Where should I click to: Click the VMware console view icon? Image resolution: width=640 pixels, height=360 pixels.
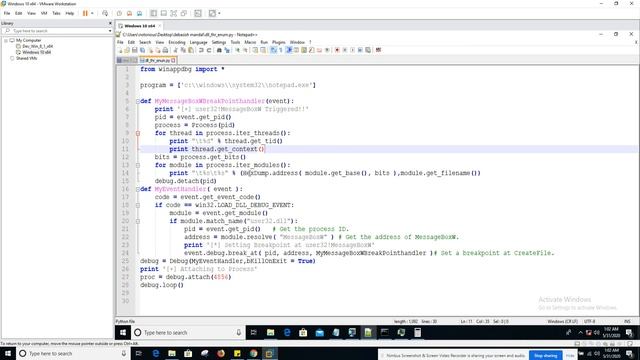coord(198,13)
